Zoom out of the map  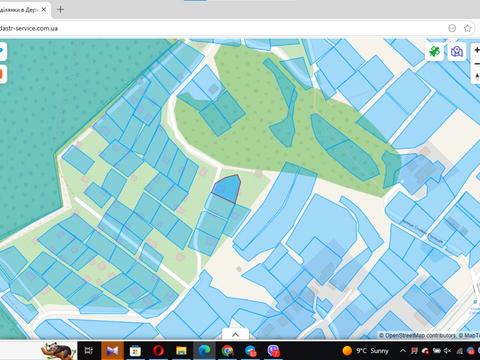coord(477,64)
